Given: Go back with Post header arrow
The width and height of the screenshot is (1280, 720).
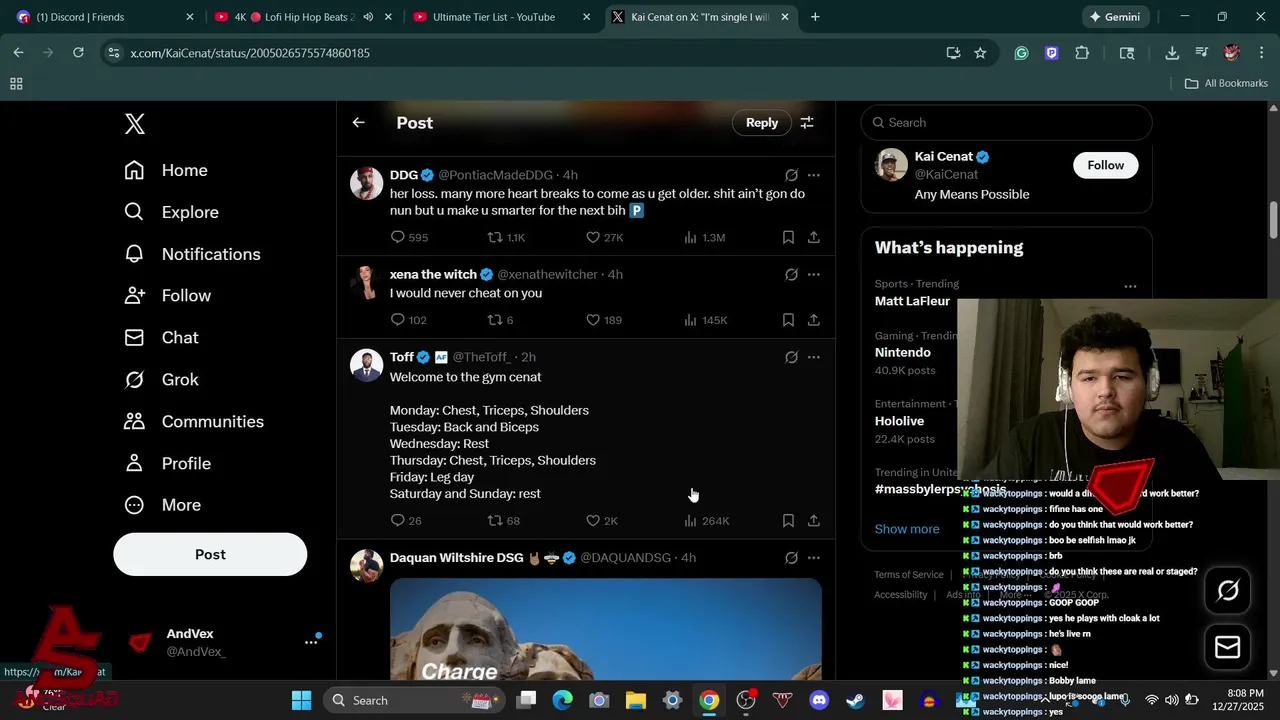Looking at the screenshot, I should [358, 122].
